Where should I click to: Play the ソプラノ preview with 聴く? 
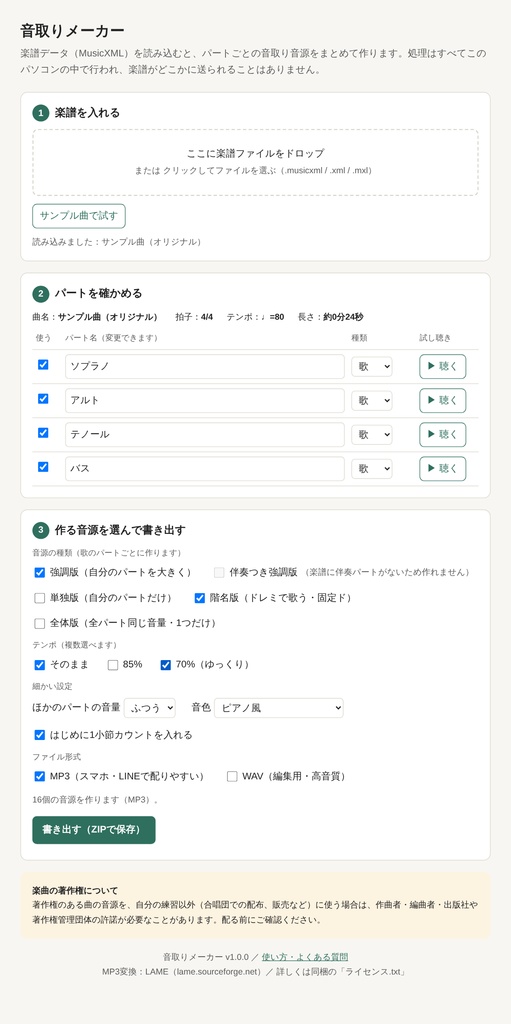442,367
